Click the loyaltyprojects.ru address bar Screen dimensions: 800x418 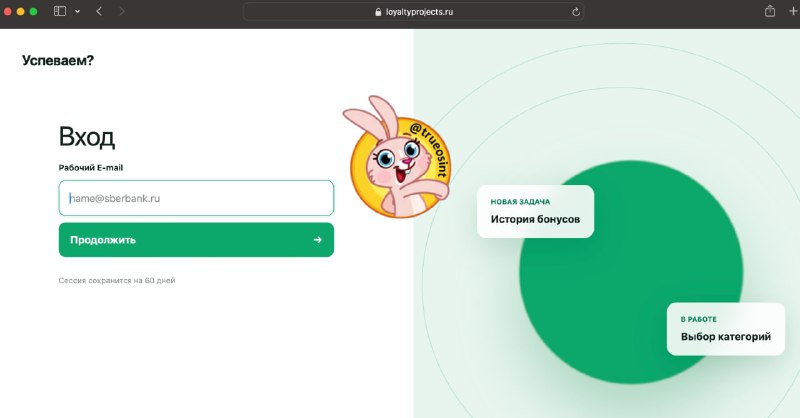(x=413, y=12)
